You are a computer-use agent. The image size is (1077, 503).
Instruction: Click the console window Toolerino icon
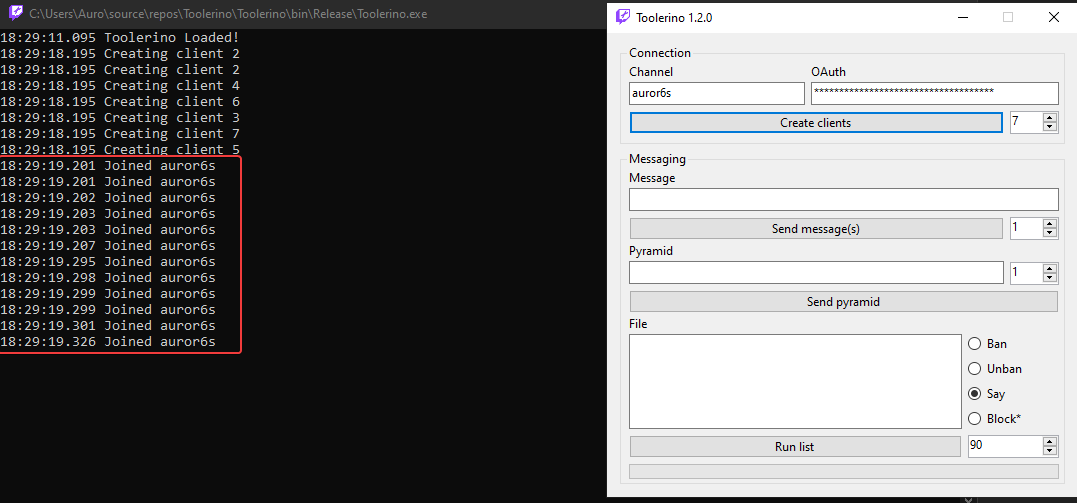tap(16, 13)
